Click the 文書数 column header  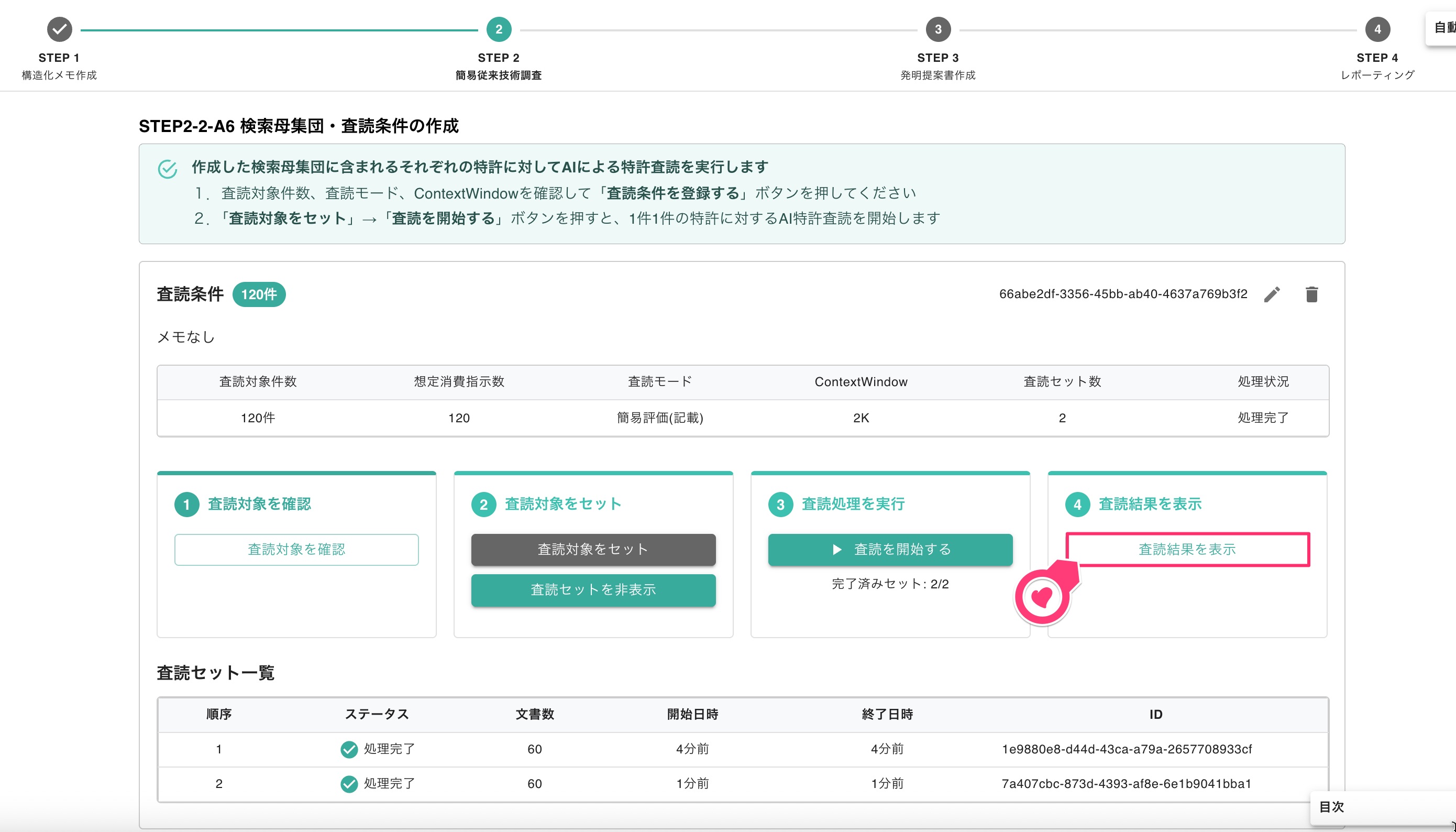(535, 714)
